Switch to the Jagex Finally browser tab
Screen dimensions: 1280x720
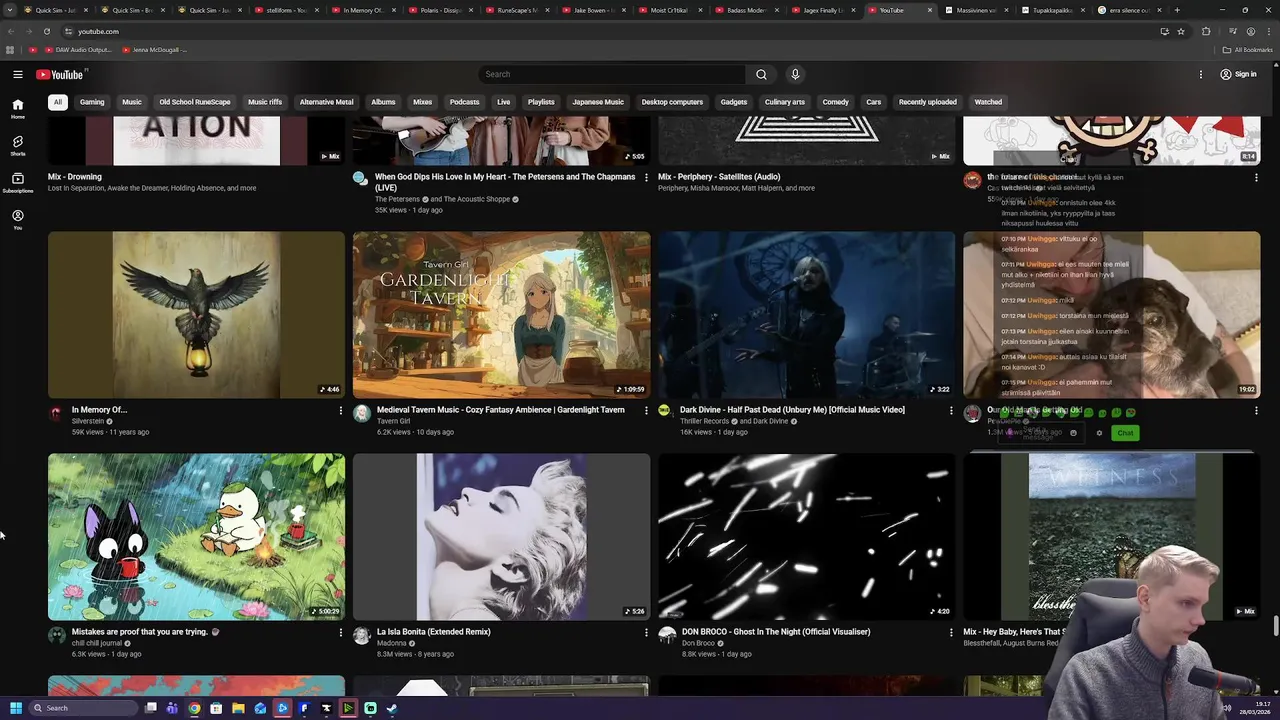(824, 10)
